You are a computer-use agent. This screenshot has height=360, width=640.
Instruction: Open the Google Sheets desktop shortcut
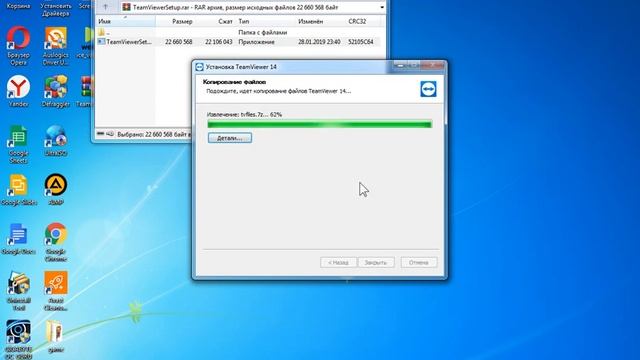(x=18, y=144)
